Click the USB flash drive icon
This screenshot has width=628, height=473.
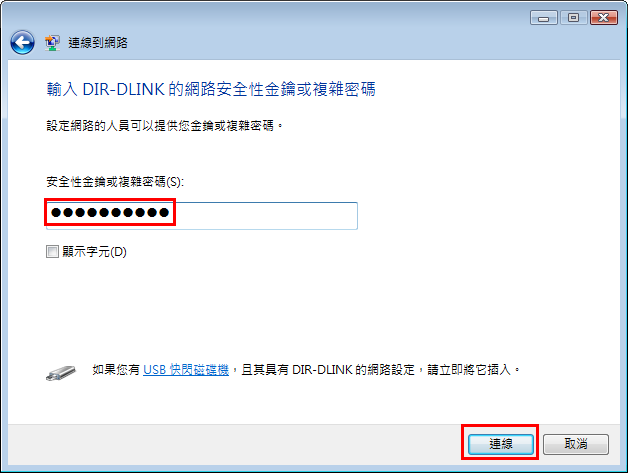[61, 373]
